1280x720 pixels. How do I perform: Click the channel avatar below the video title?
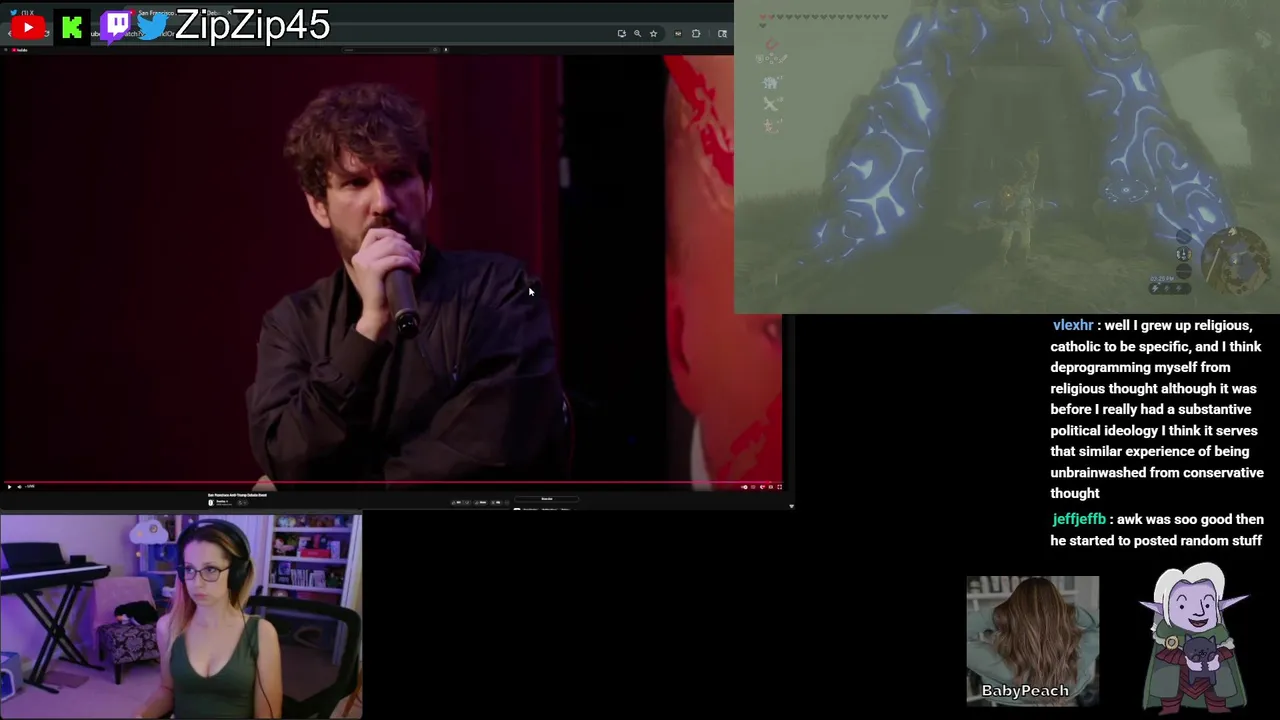[211, 503]
